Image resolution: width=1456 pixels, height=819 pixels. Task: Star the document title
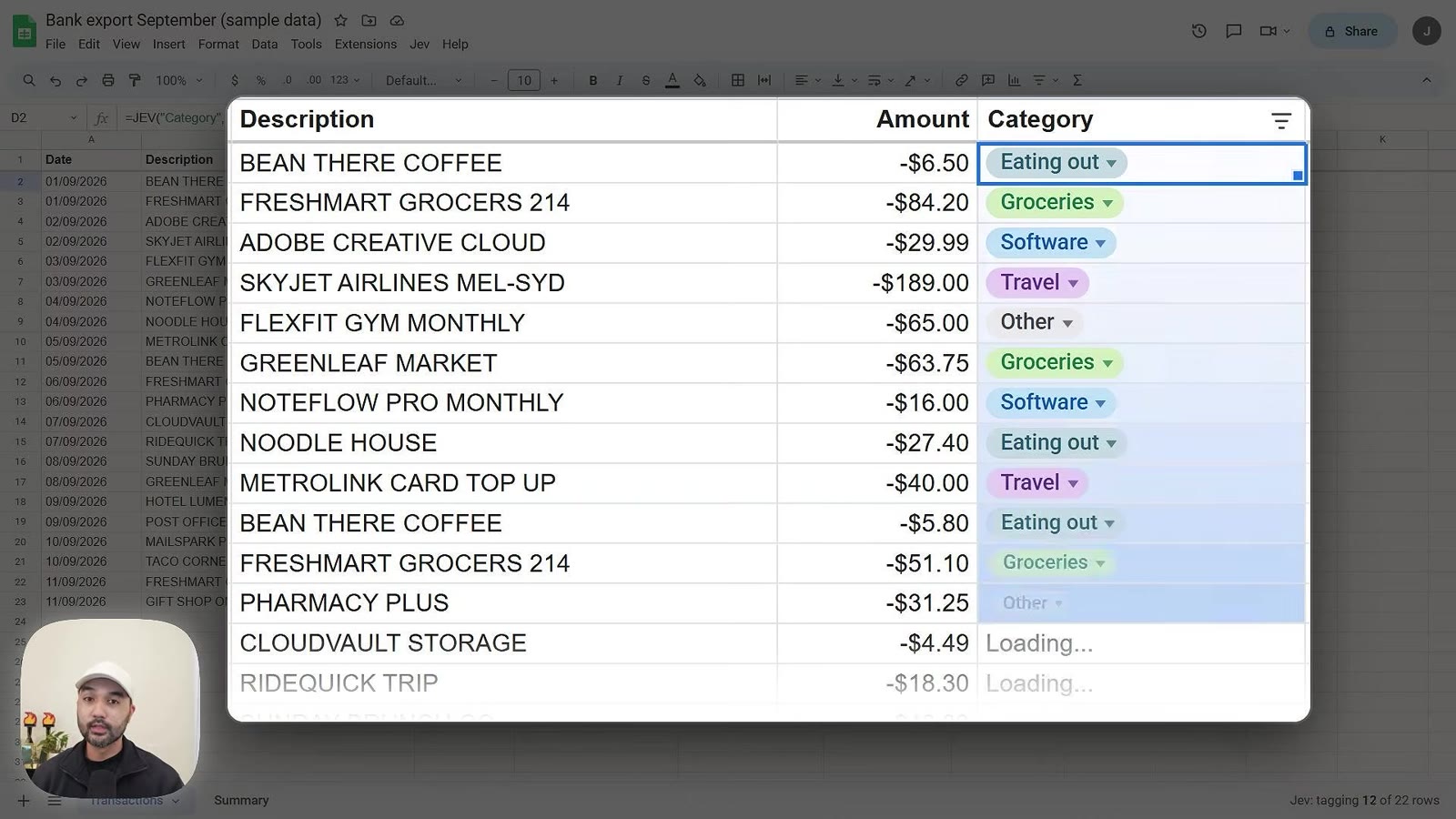340,20
